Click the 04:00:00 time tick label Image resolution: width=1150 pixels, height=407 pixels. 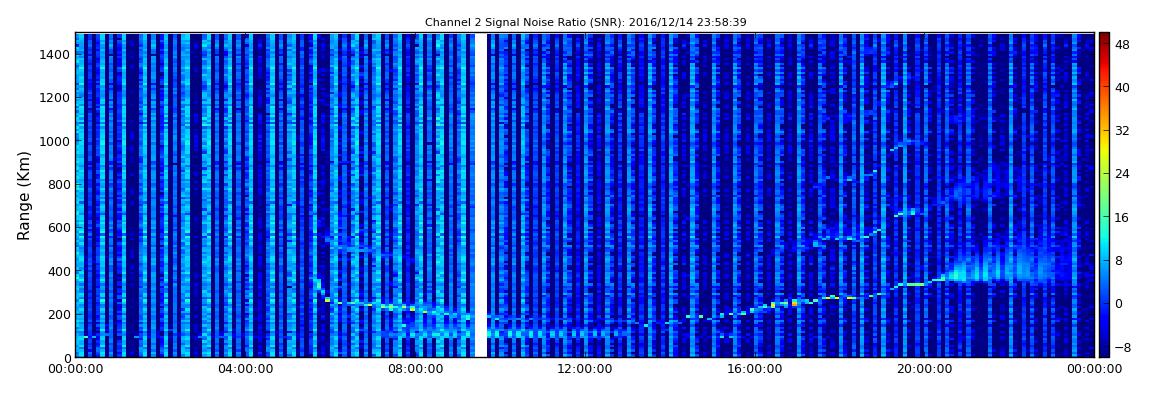click(x=244, y=369)
